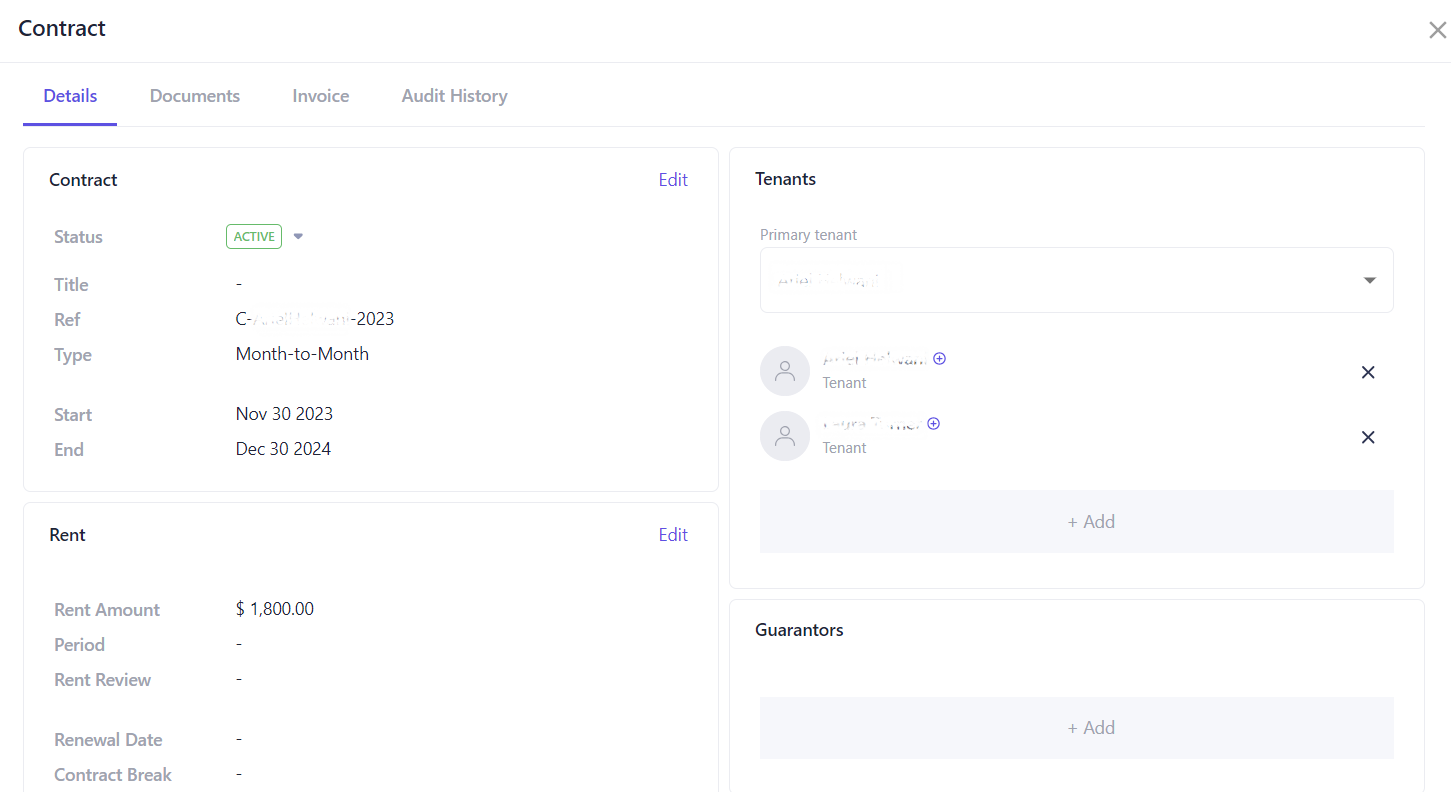Click the Status label
The width and height of the screenshot is (1451, 792).
78,237
